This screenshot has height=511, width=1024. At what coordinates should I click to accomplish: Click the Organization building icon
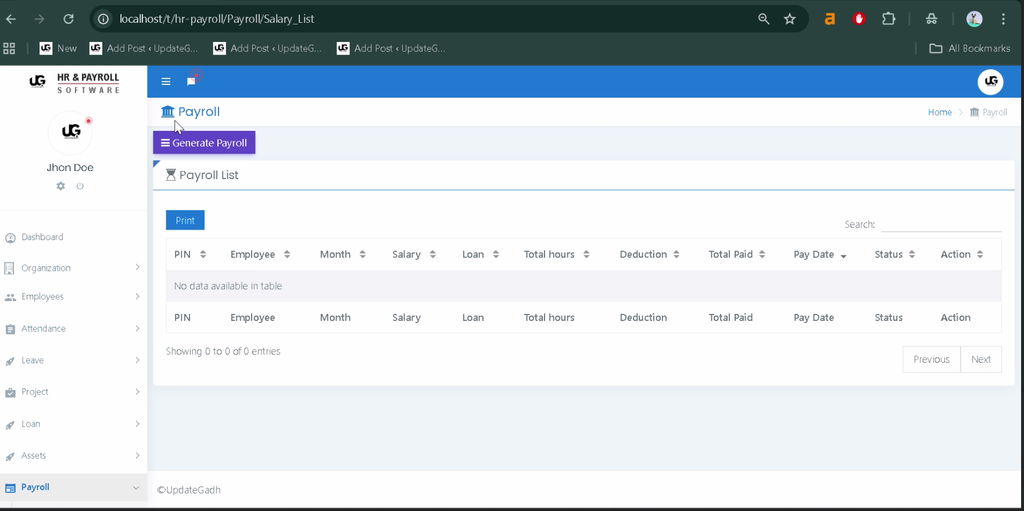9,269
